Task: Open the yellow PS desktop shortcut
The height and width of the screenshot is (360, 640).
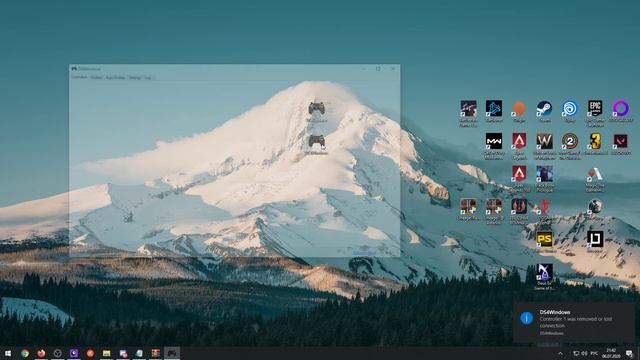Action: (x=544, y=239)
